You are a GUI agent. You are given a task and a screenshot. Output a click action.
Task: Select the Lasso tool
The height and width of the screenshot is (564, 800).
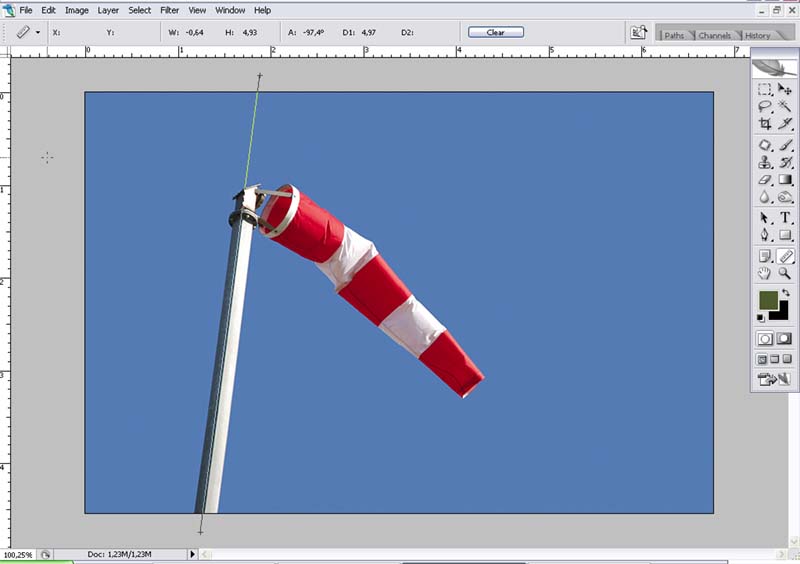click(x=765, y=106)
